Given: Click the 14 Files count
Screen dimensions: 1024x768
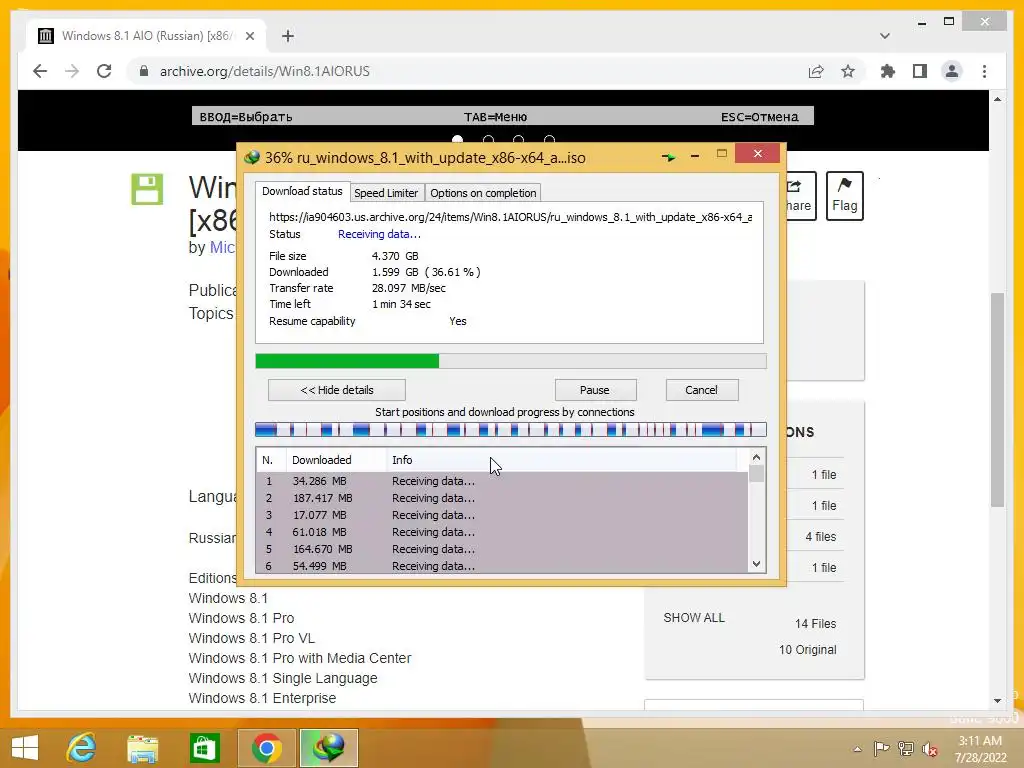Looking at the screenshot, I should (816, 624).
